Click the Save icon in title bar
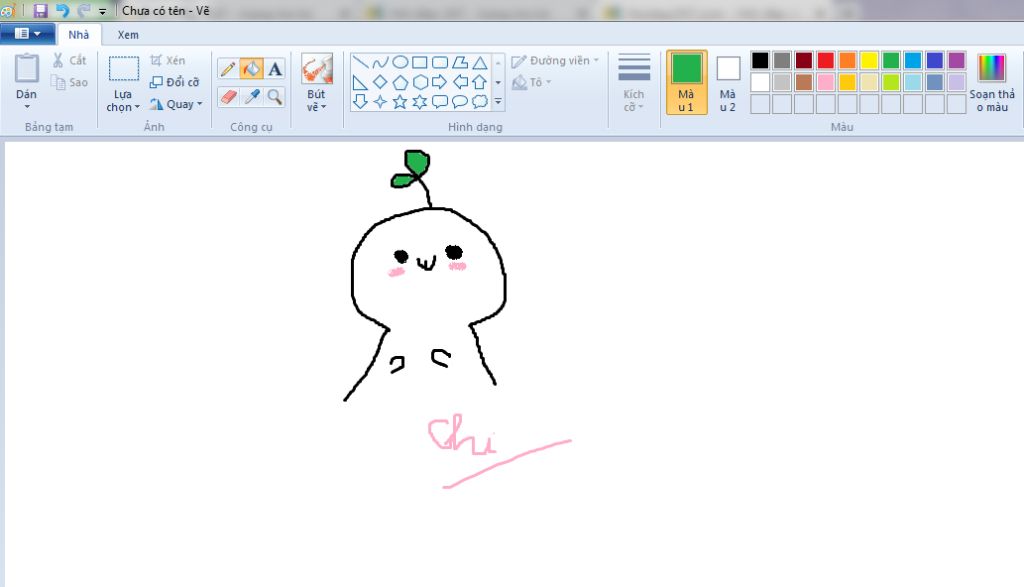This screenshot has width=1024, height=587. (x=40, y=10)
